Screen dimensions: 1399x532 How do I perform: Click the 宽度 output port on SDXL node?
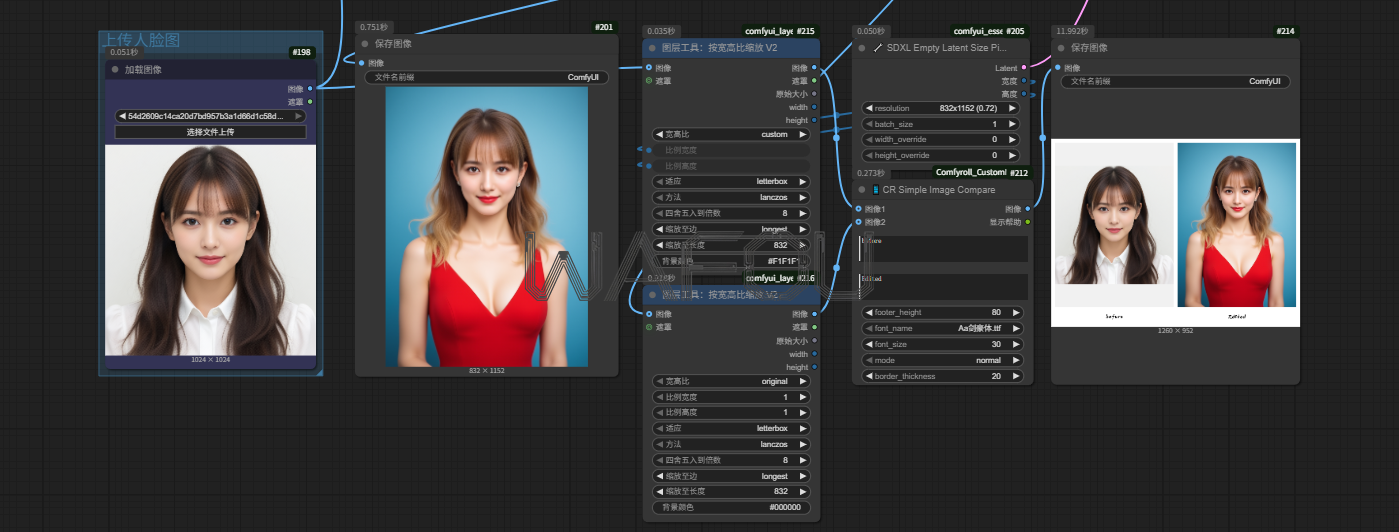[x=1023, y=81]
